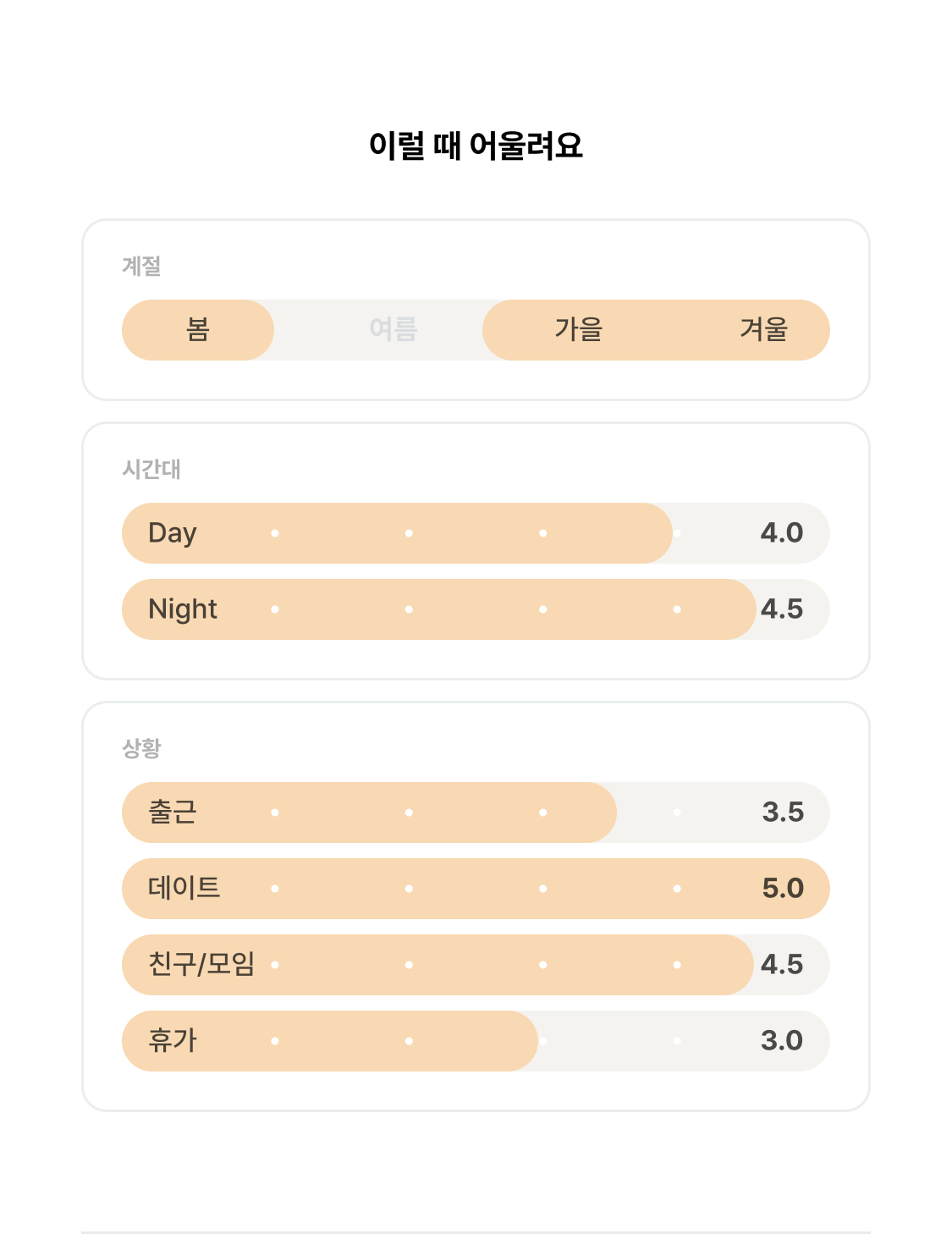Click the 4.5 score on Night
Viewport: 952px width, 1234px height.
[x=782, y=609]
